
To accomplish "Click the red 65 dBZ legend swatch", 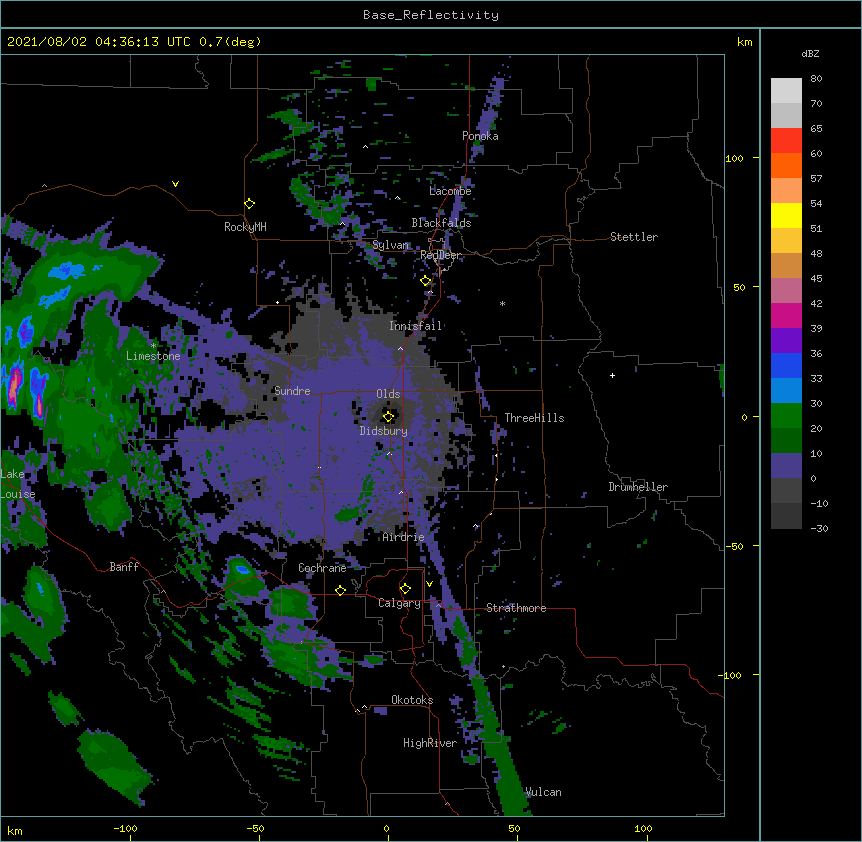I will point(786,141).
